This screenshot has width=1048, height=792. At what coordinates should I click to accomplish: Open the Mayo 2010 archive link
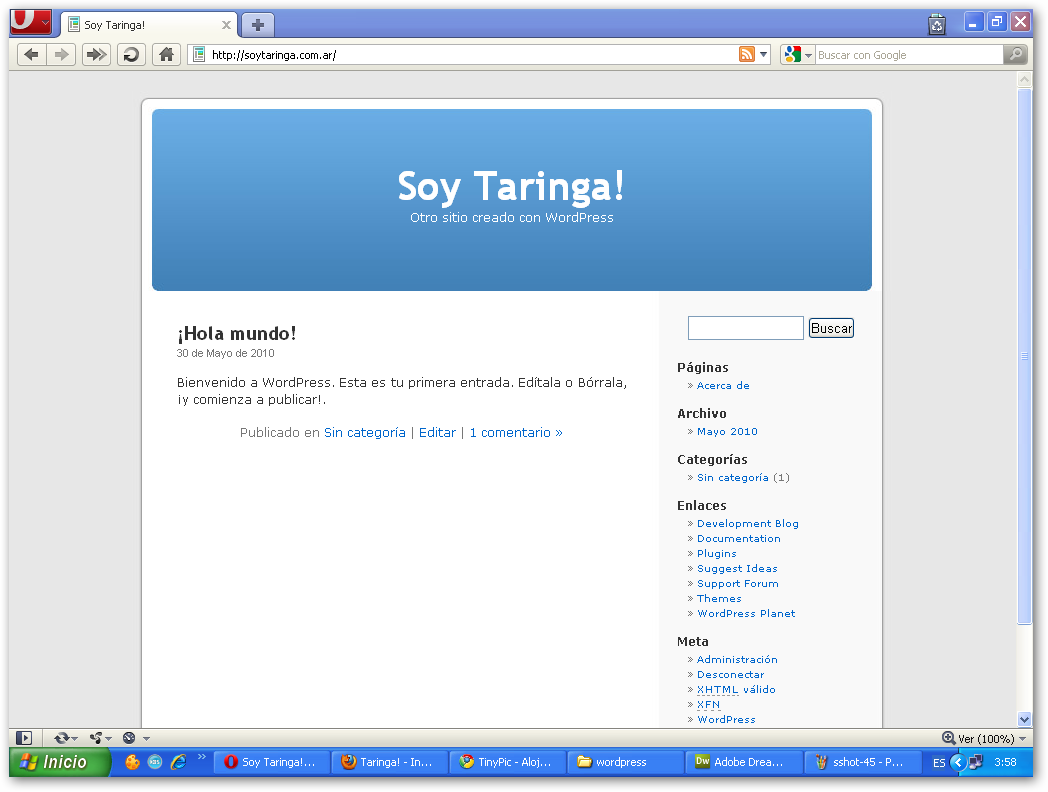[727, 432]
